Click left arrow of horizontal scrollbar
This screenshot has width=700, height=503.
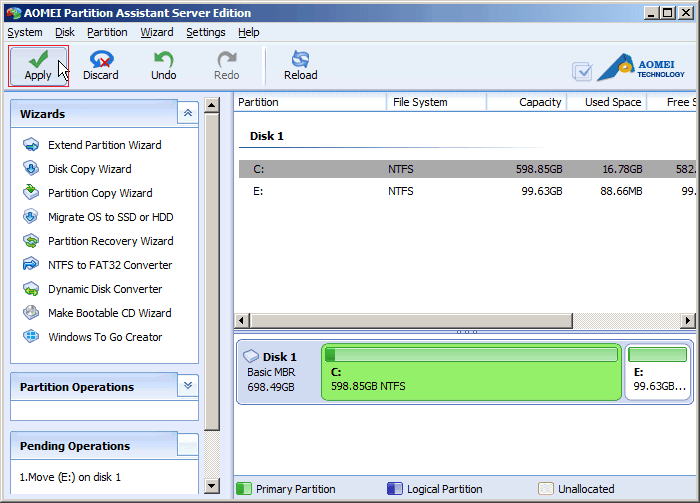point(242,320)
